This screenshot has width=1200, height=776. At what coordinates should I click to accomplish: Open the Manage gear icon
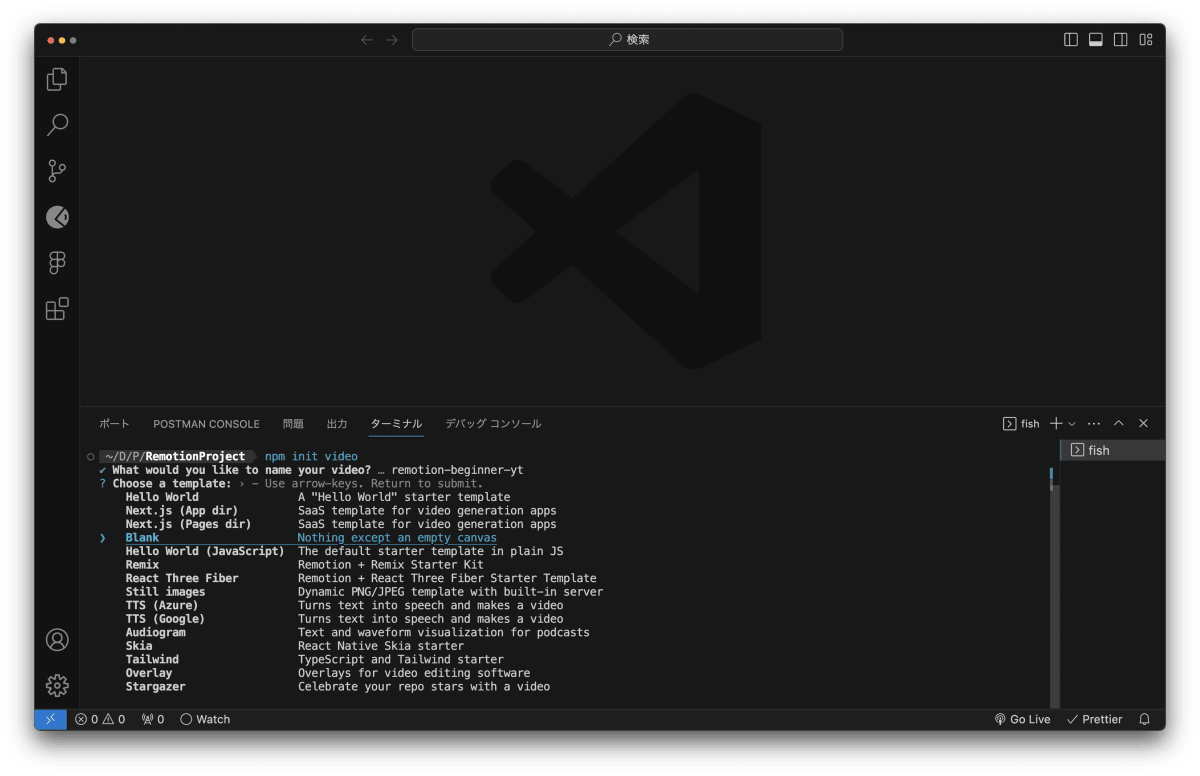[57, 685]
